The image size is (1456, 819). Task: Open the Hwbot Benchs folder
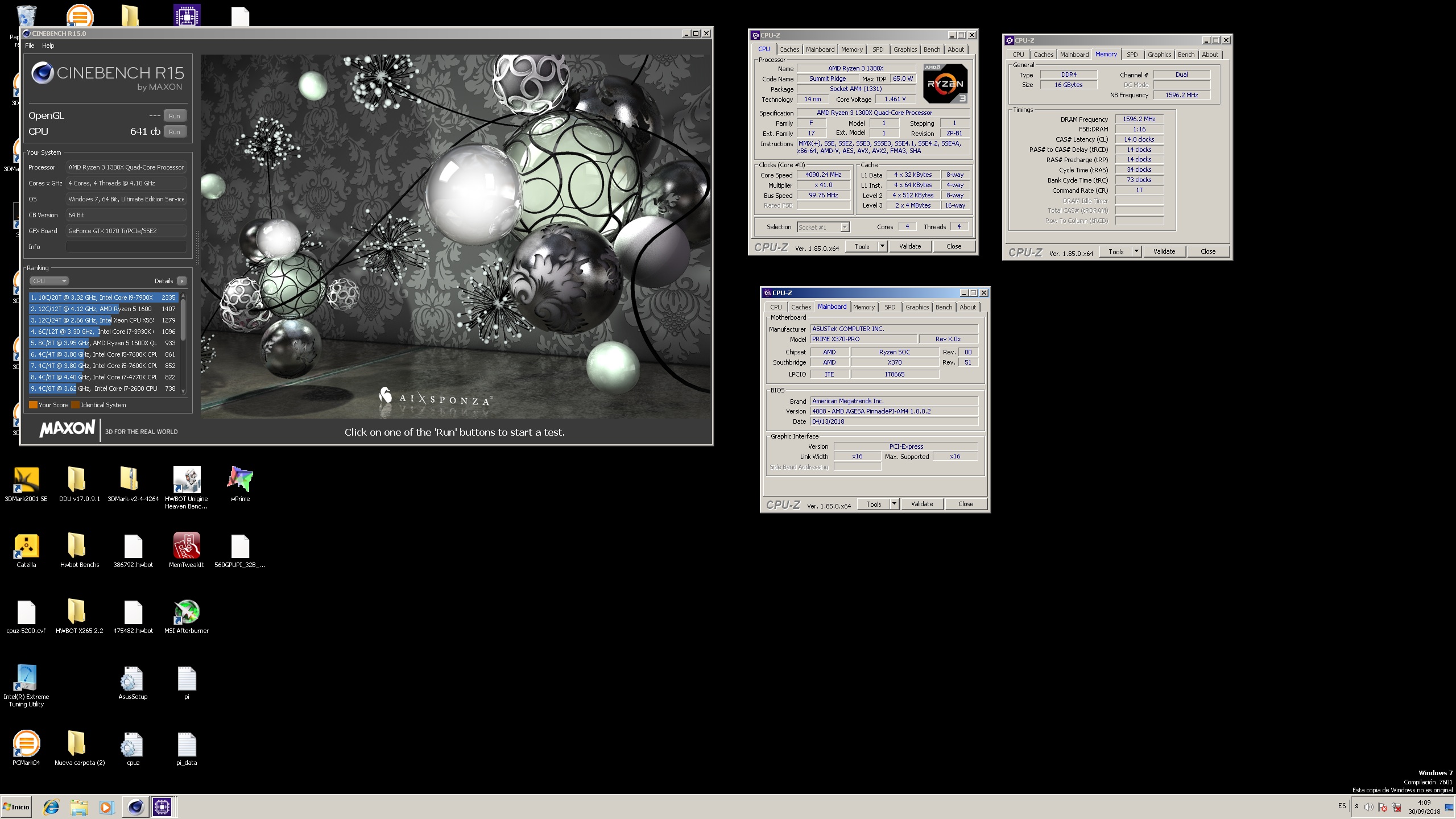[x=79, y=550]
